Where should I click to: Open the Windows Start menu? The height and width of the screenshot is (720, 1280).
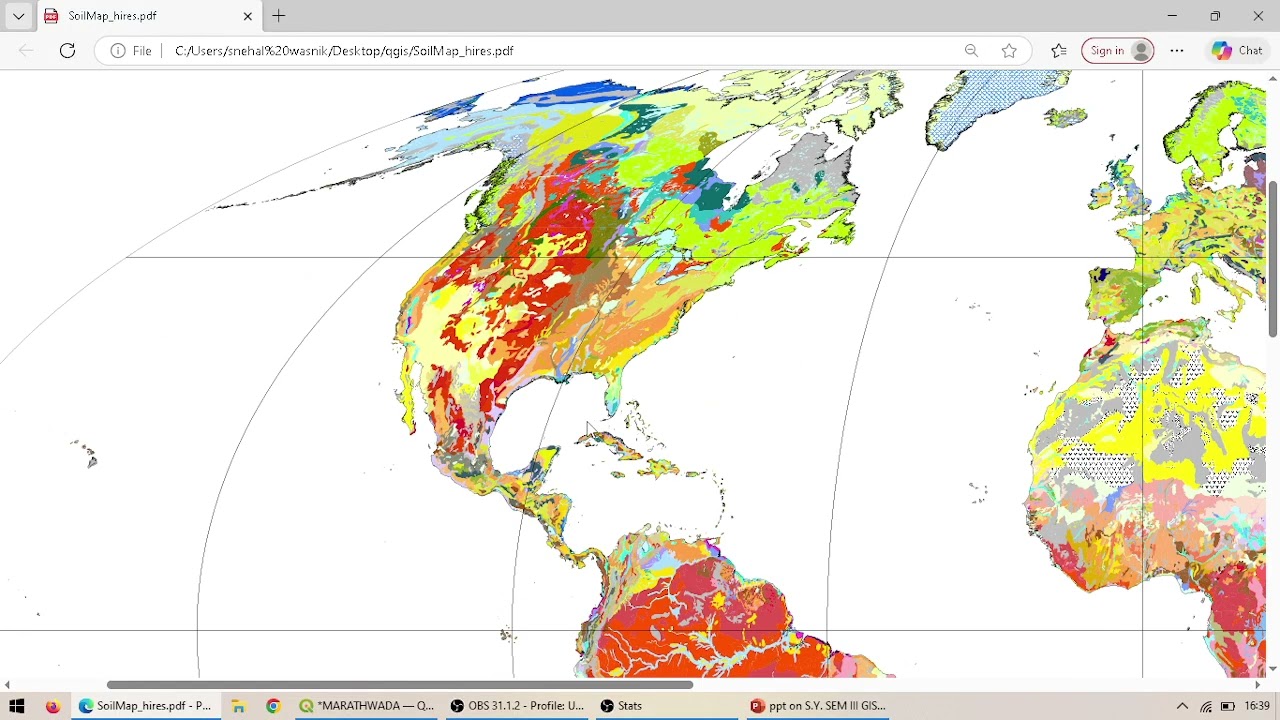[x=17, y=706]
